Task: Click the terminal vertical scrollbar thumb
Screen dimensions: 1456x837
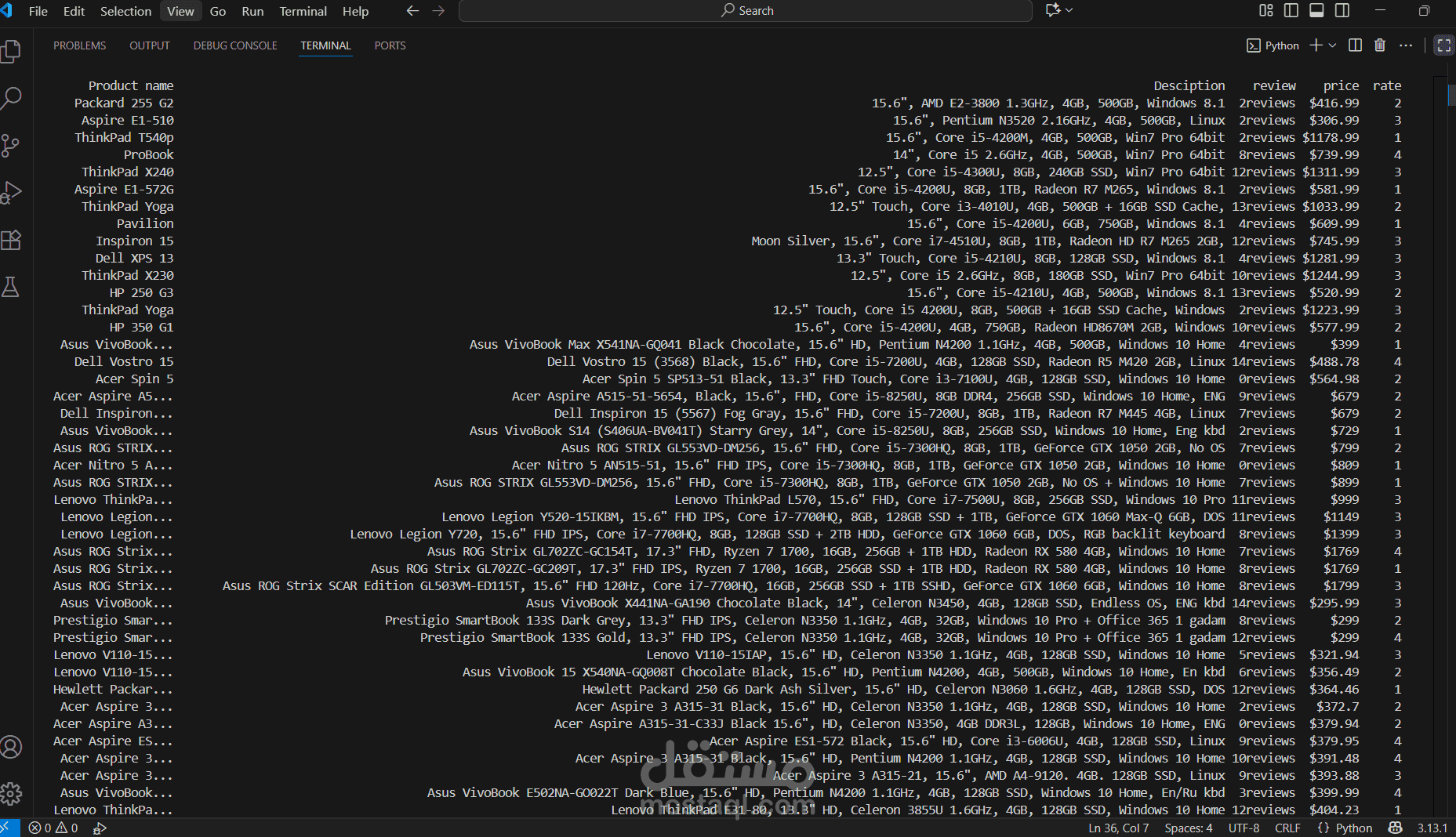Action: pos(1452,95)
